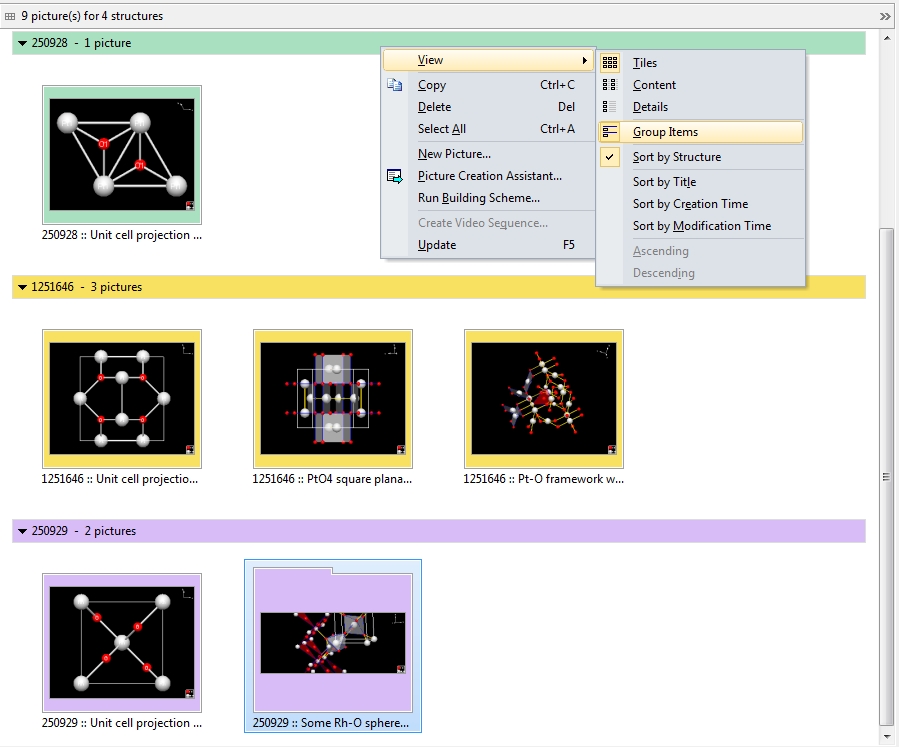Click the Details view icon
The height and width of the screenshot is (747, 899).
click(x=610, y=107)
